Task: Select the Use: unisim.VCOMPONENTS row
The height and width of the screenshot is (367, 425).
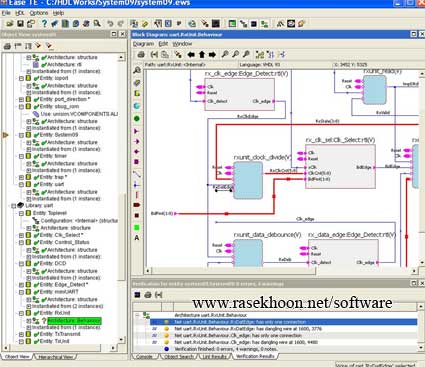Action: click(79, 114)
